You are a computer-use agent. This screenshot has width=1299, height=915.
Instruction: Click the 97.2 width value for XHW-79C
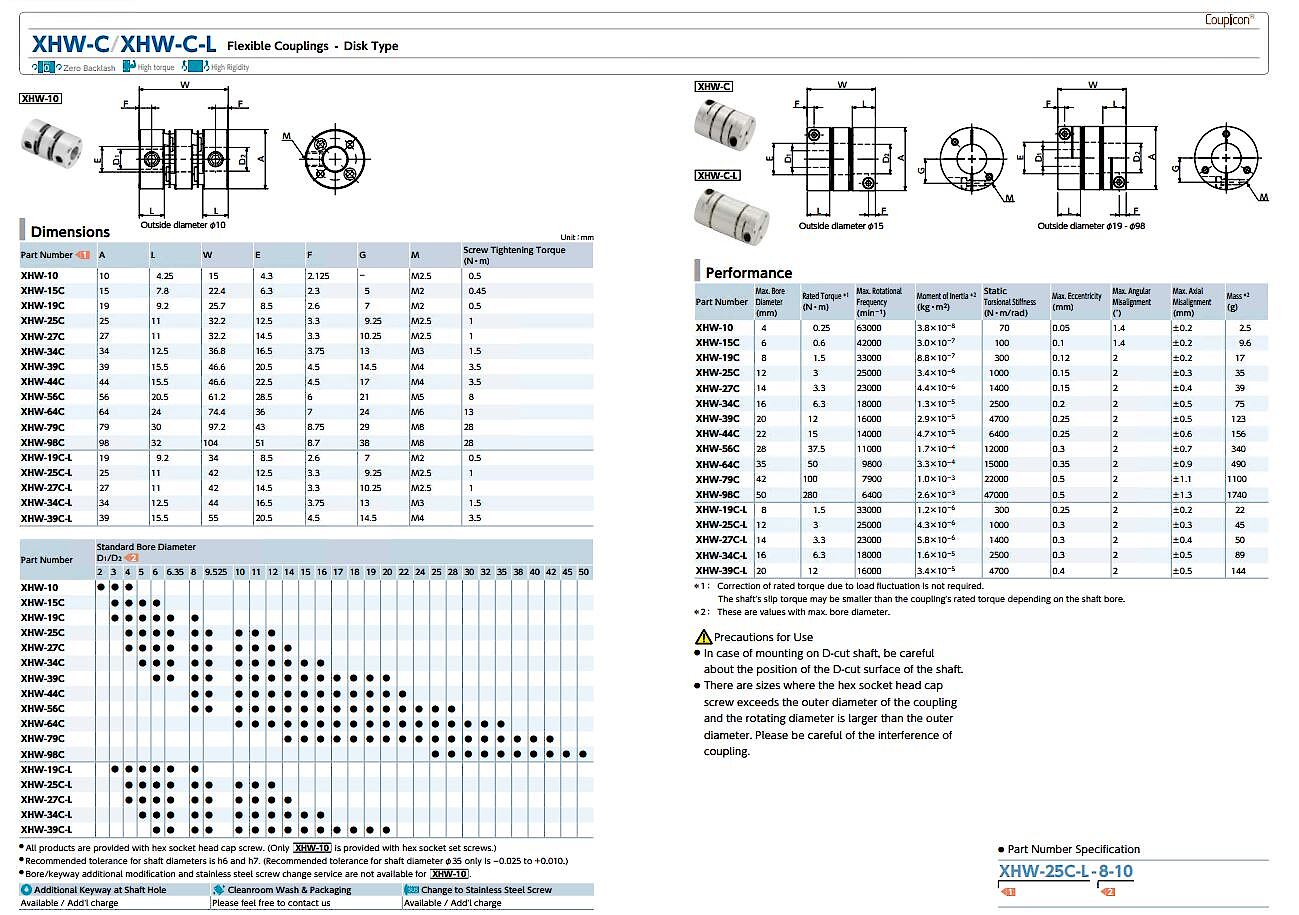coord(213,427)
